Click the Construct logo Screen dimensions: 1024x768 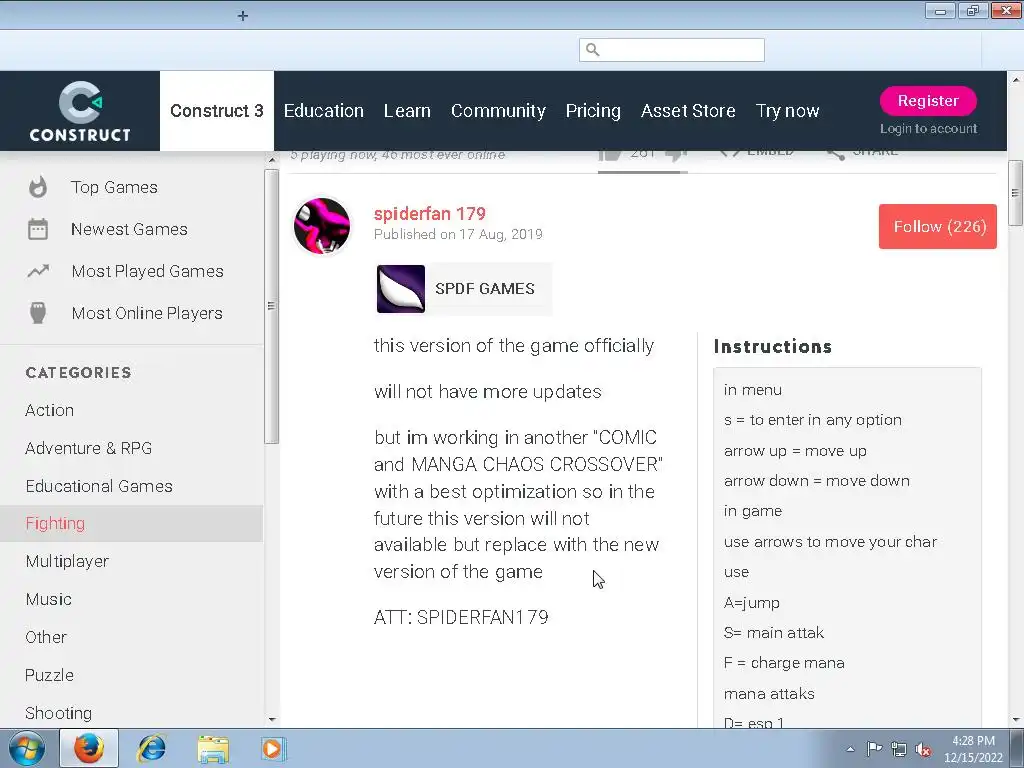80,112
